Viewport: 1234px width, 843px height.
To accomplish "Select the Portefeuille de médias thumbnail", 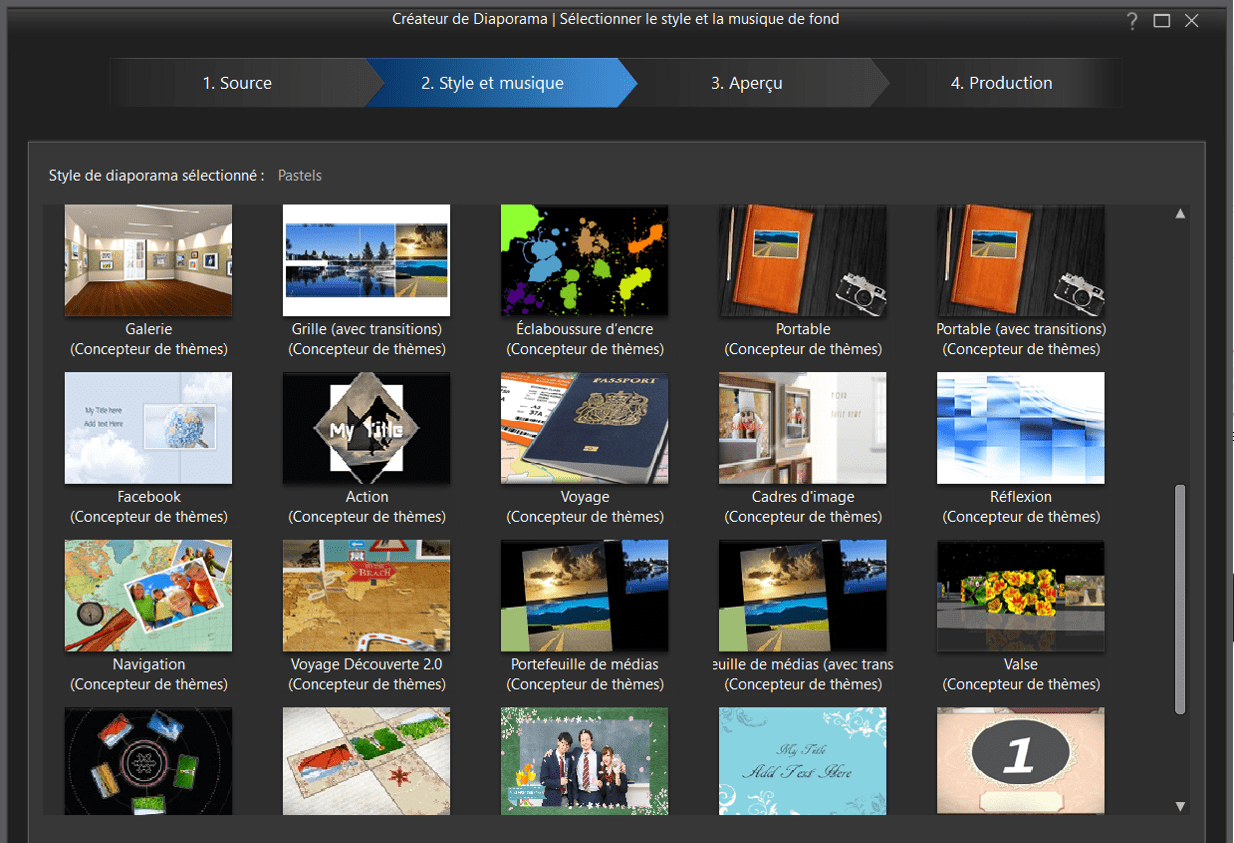I will (584, 596).
